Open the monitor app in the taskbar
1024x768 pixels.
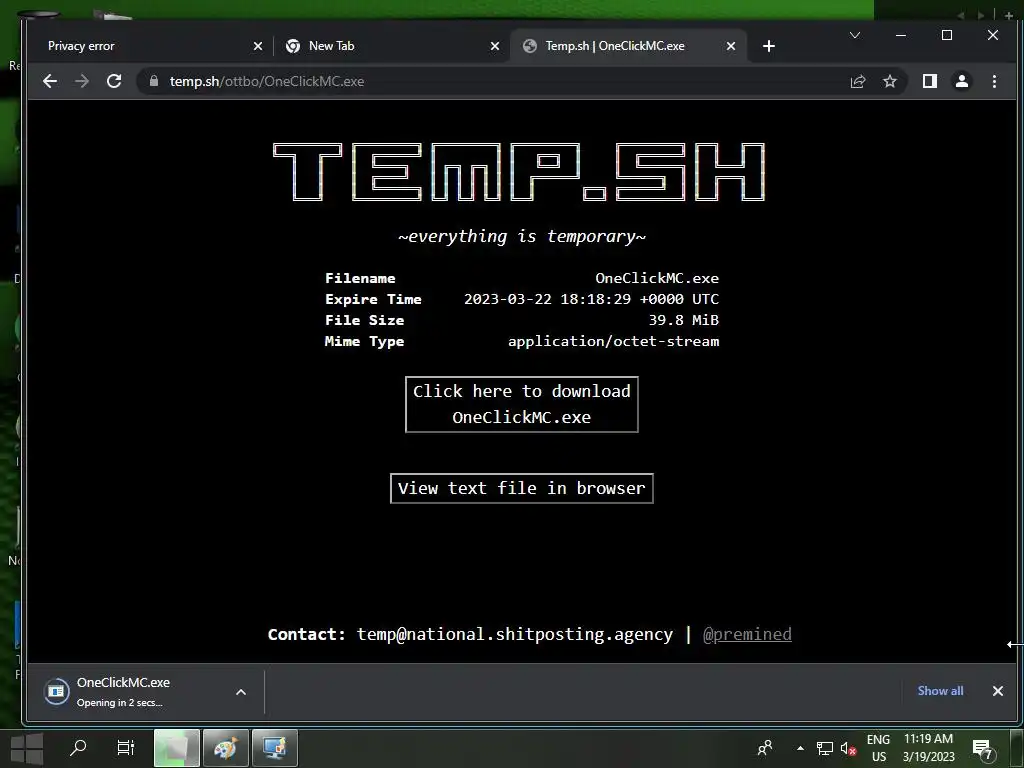point(275,748)
